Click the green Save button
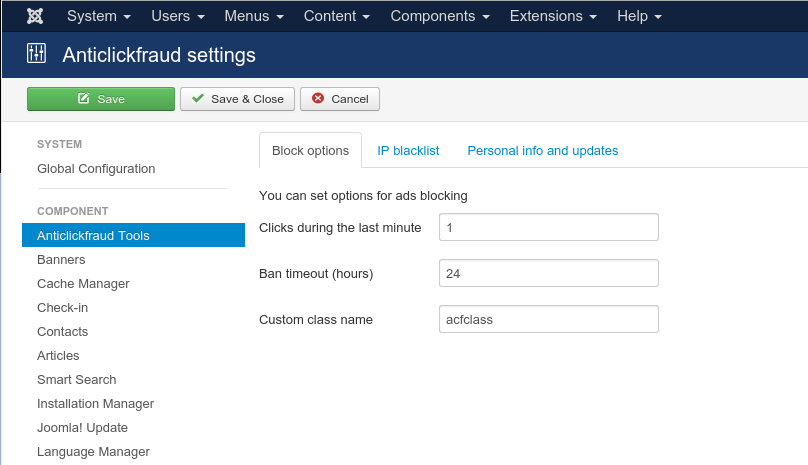The height and width of the screenshot is (465, 808). point(101,99)
